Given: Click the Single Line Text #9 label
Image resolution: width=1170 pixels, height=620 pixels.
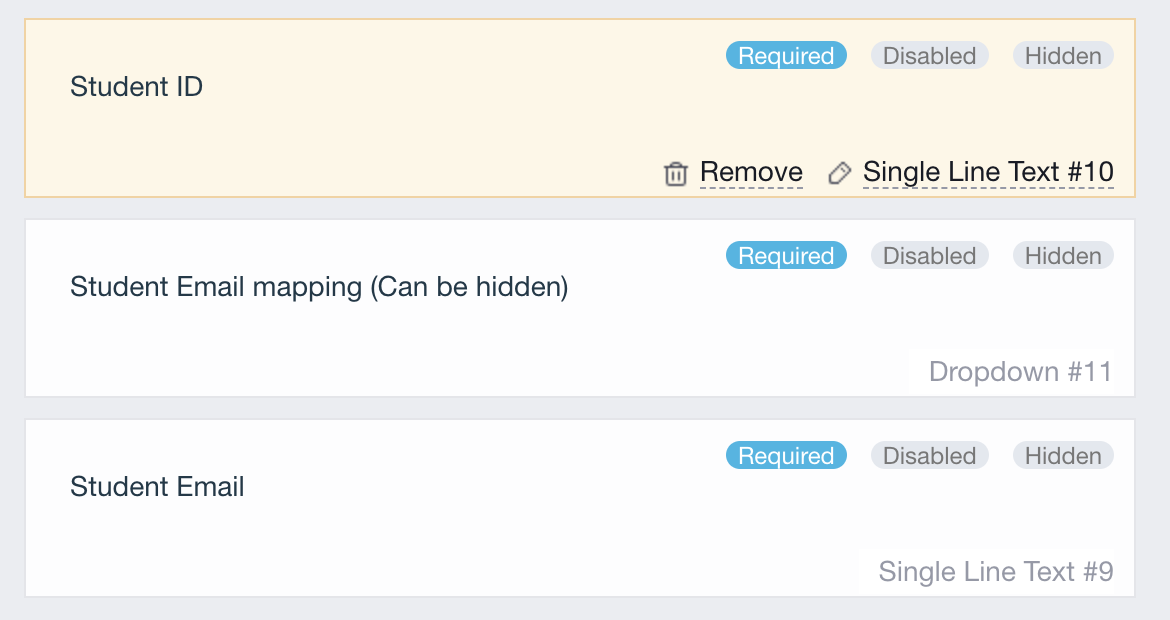Looking at the screenshot, I should (x=995, y=572).
